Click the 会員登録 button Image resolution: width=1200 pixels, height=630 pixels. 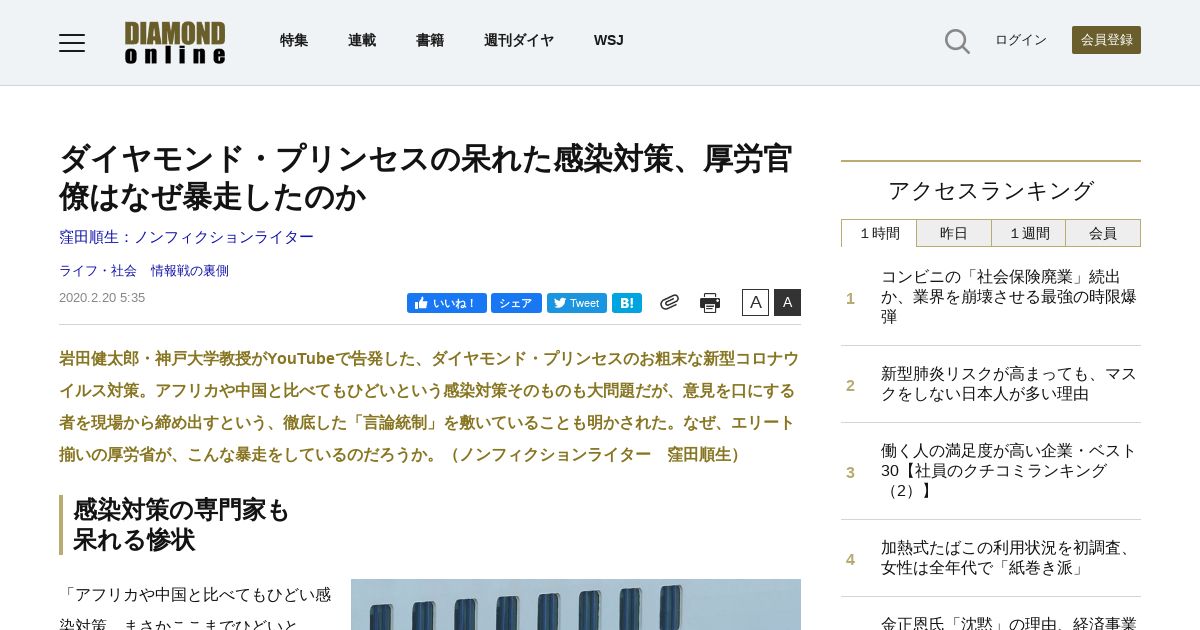[1106, 40]
